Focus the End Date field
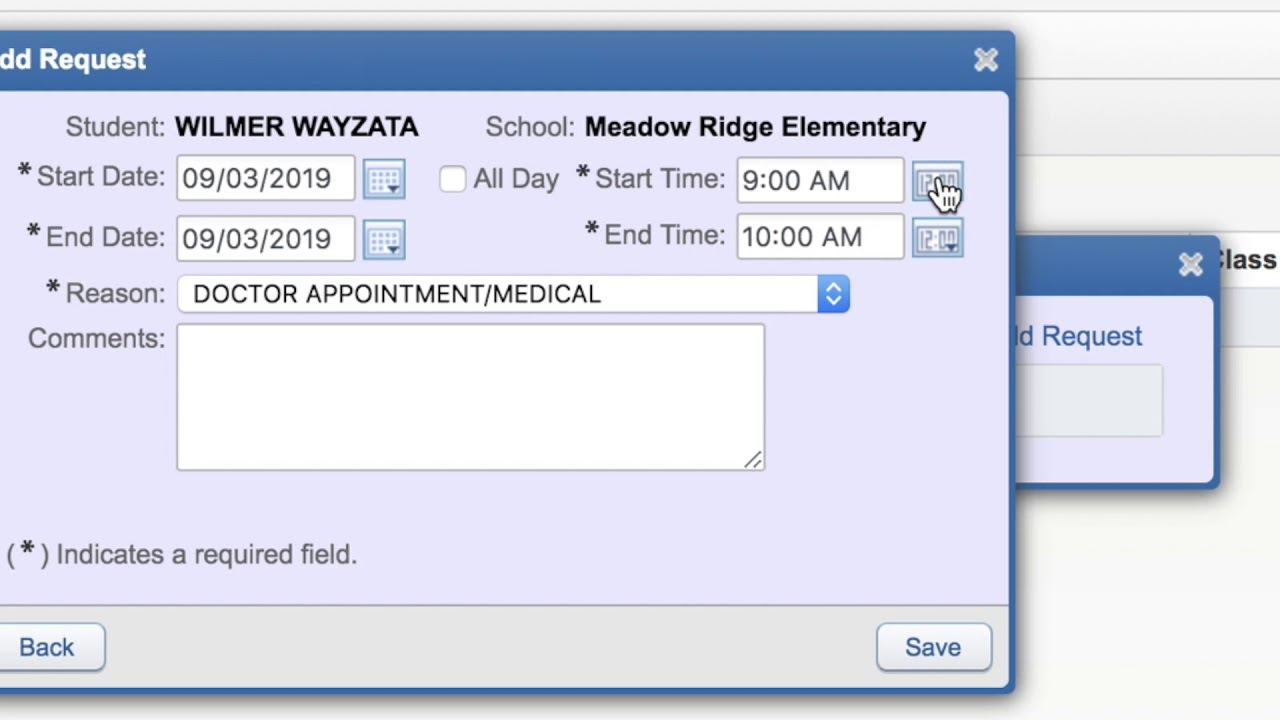The image size is (1280, 720). [265, 239]
